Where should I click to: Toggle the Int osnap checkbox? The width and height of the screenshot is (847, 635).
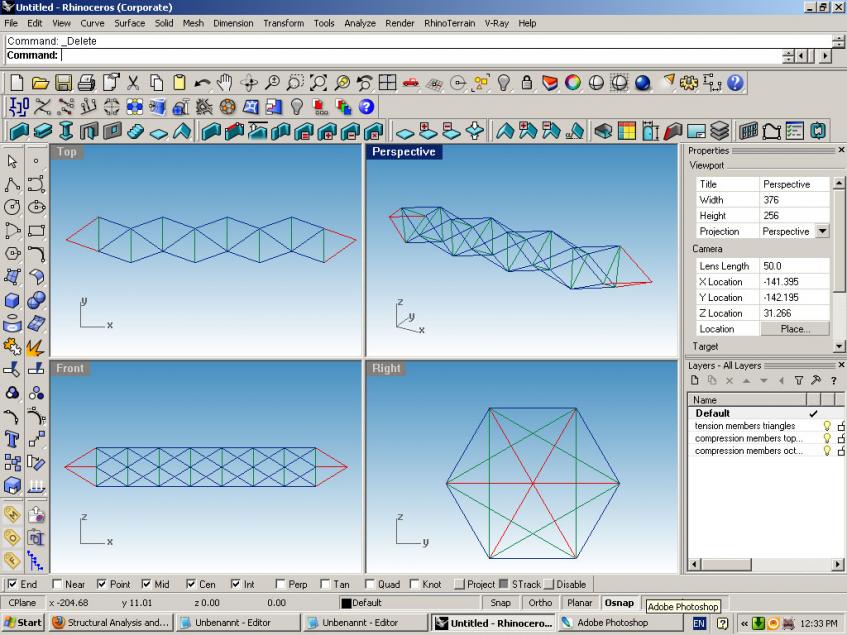[x=236, y=584]
